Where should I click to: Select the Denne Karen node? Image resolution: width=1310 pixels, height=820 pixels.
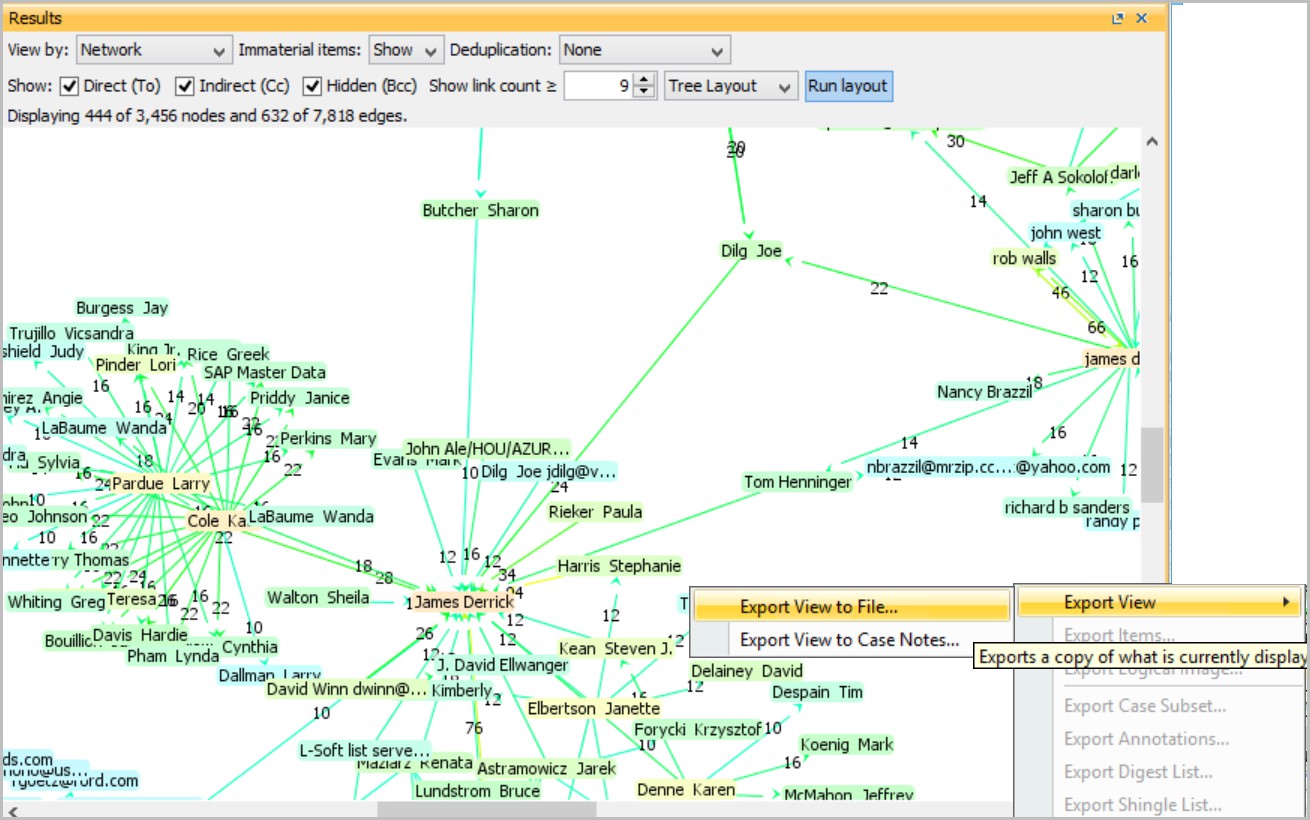pyautogui.click(x=686, y=790)
